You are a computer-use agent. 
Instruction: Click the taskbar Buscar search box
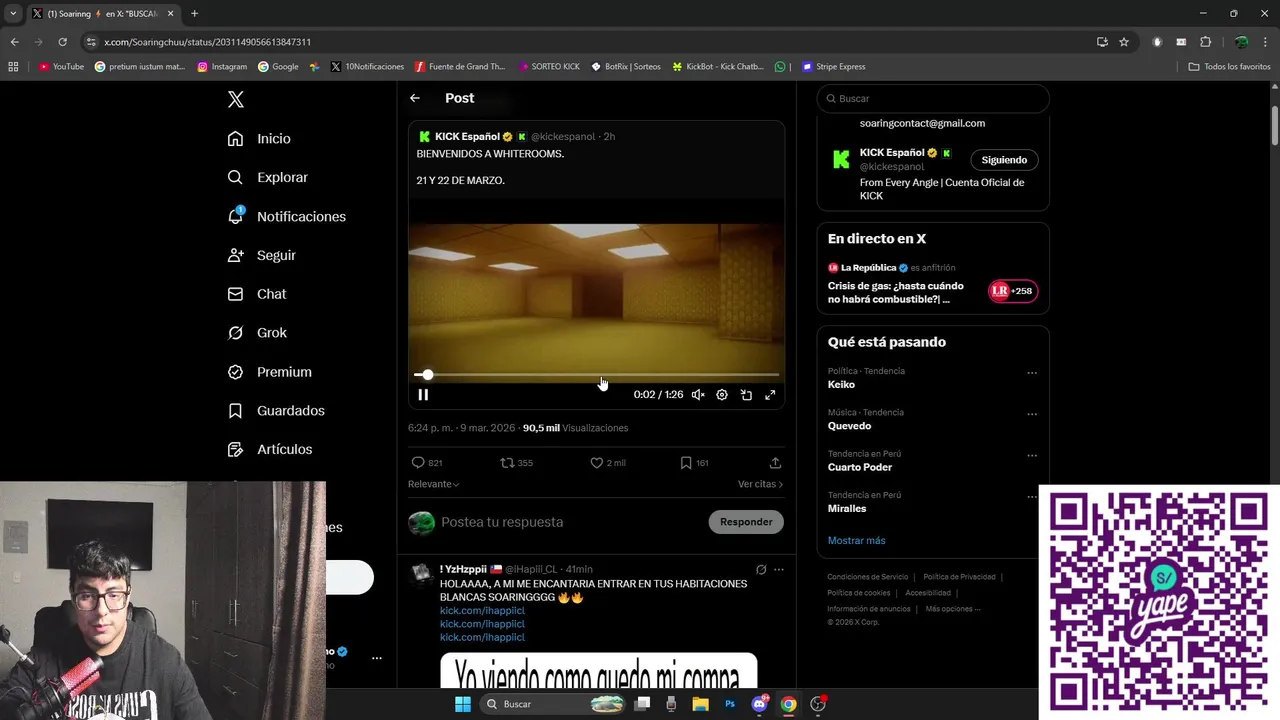pos(553,704)
